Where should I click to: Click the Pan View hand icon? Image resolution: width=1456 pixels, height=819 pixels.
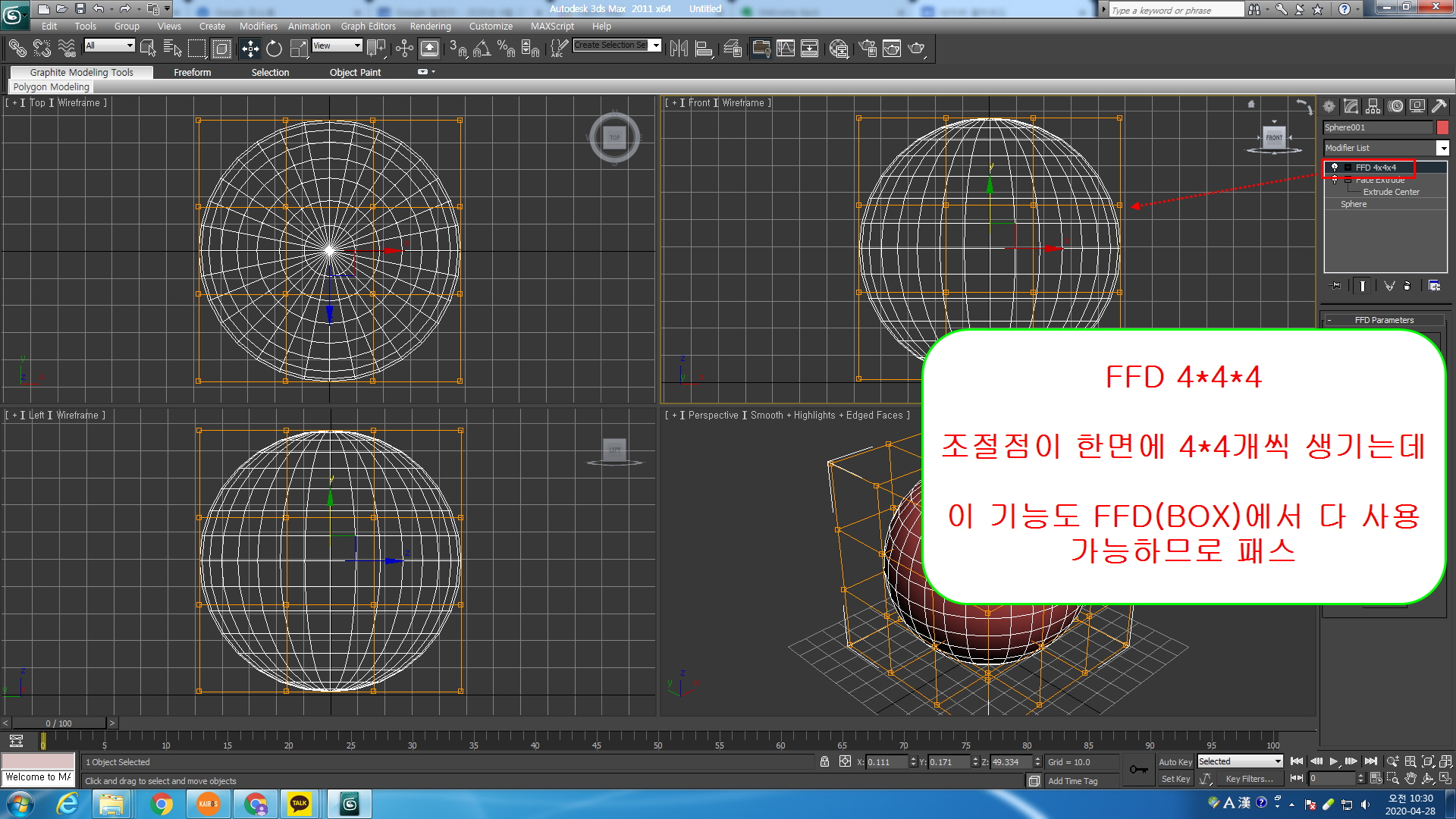pyautogui.click(x=1410, y=779)
